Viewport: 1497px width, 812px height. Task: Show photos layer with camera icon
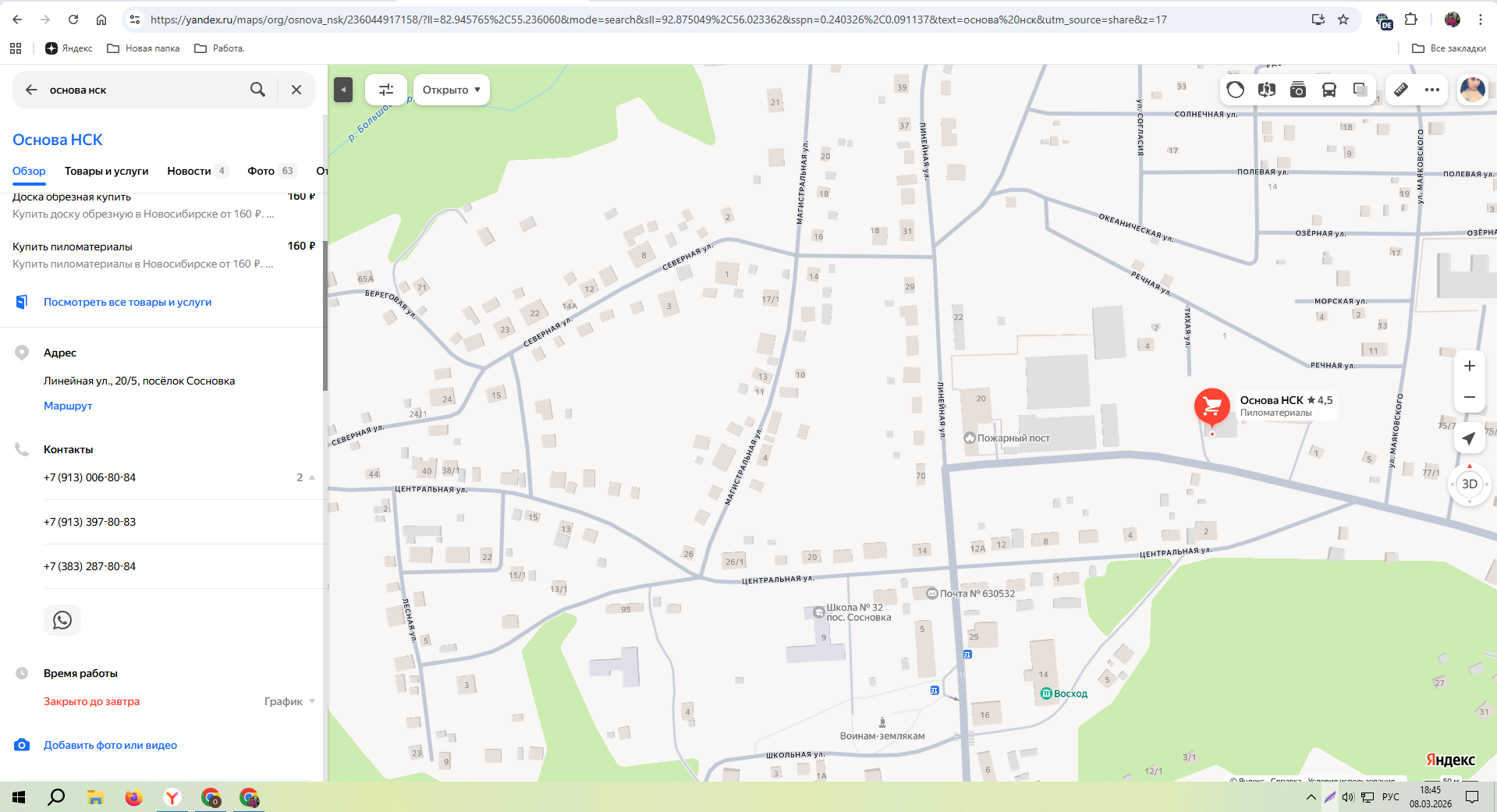[x=1298, y=90]
